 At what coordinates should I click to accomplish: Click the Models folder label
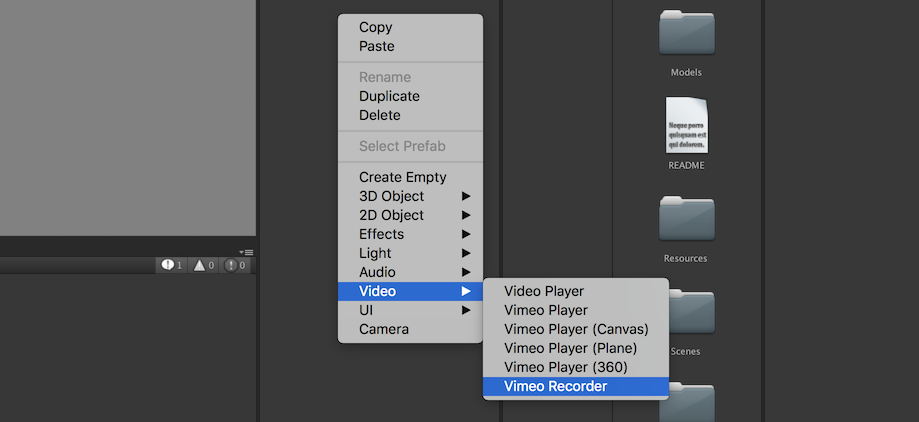click(x=686, y=73)
